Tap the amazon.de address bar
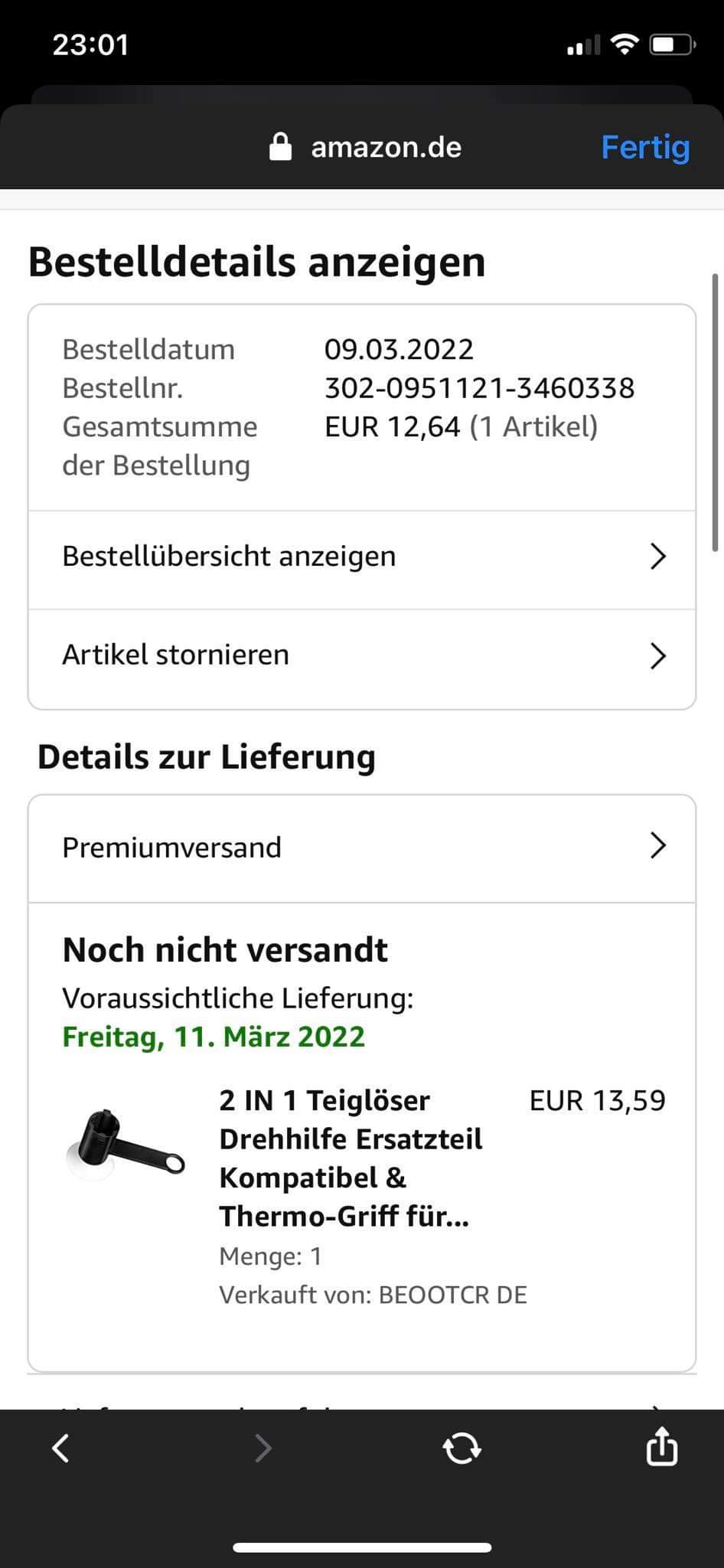The height and width of the screenshot is (1568, 724). pyautogui.click(x=386, y=147)
